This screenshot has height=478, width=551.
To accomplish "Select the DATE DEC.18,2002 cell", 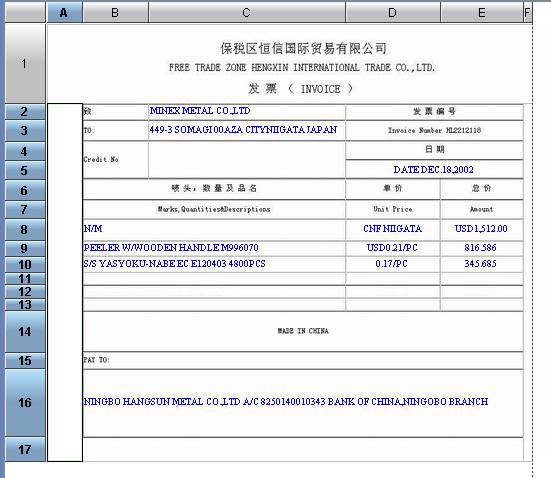I will tap(434, 170).
